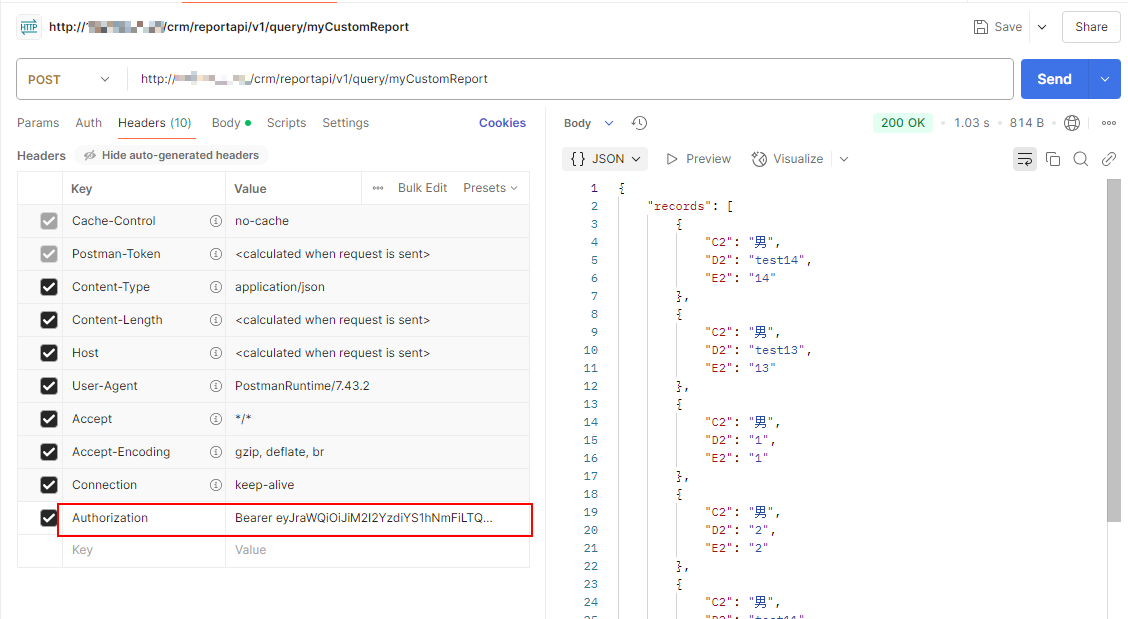Show info for Accept-Encoding header
The image size is (1128, 619).
(215, 452)
